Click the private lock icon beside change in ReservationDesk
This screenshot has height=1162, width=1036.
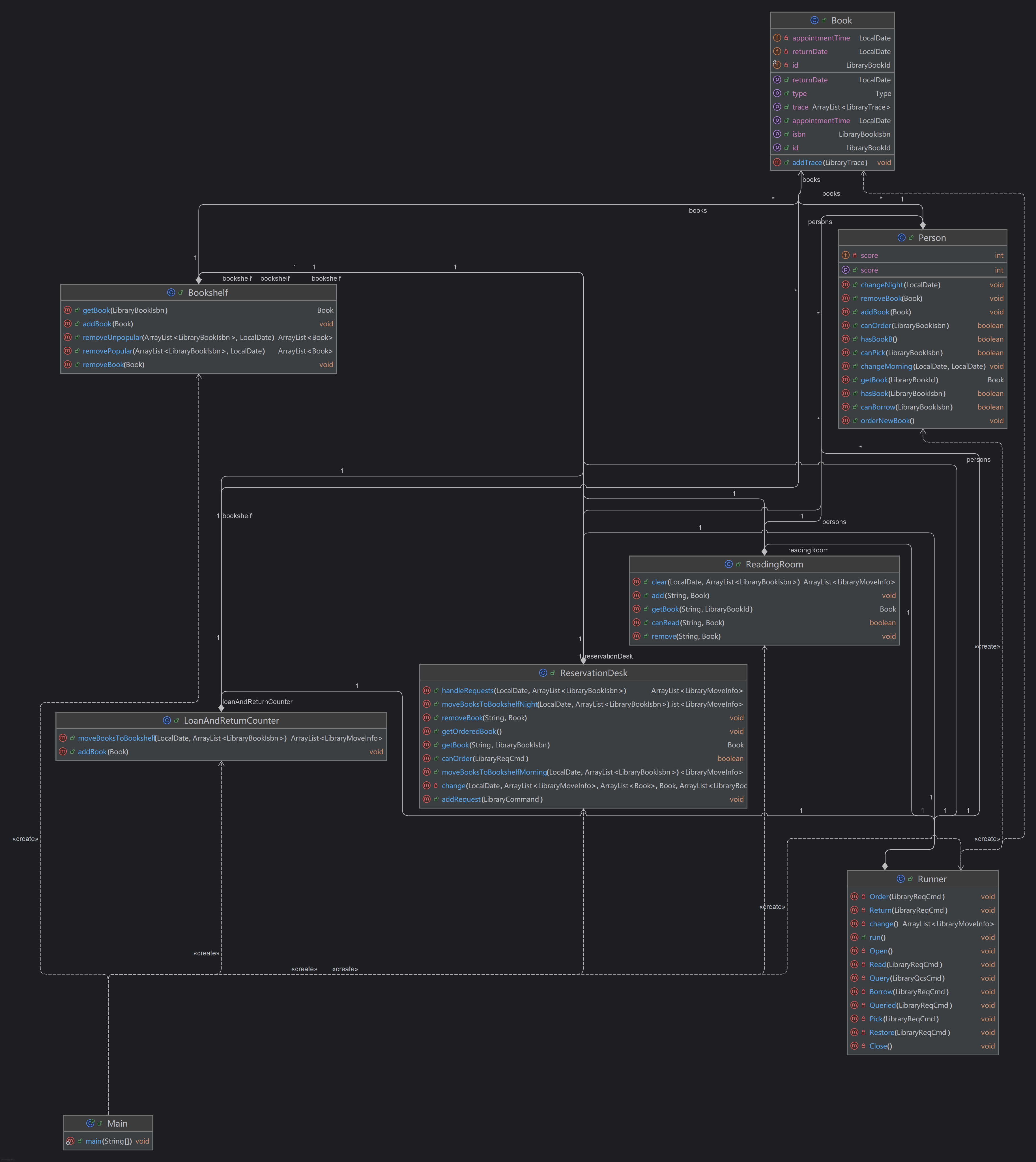(436, 786)
